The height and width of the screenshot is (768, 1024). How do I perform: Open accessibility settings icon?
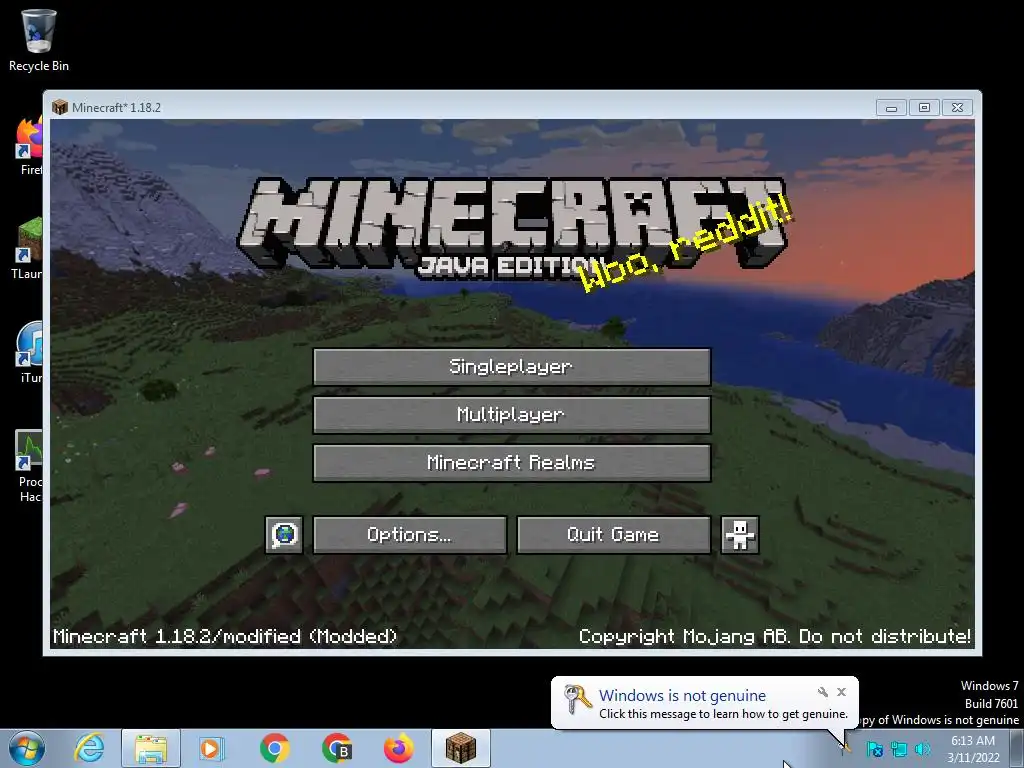pyautogui.click(x=739, y=535)
